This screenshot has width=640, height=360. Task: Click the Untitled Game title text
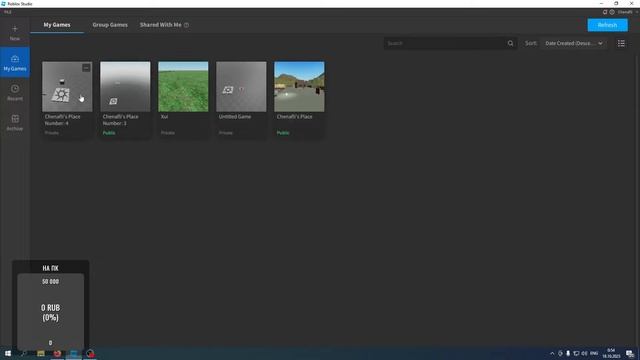click(x=235, y=117)
